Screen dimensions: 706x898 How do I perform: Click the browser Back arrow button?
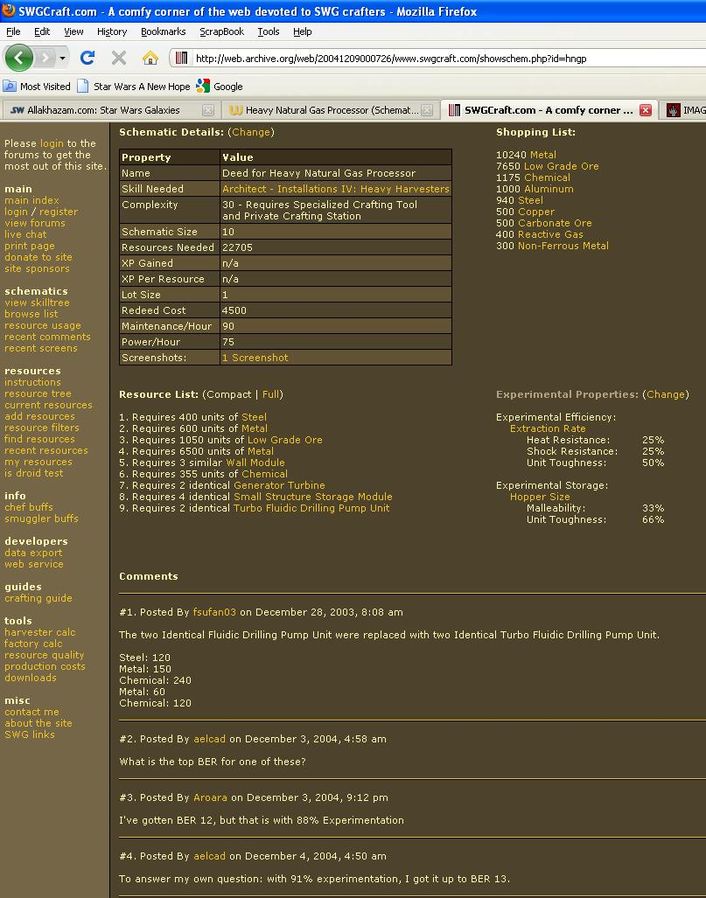point(19,58)
